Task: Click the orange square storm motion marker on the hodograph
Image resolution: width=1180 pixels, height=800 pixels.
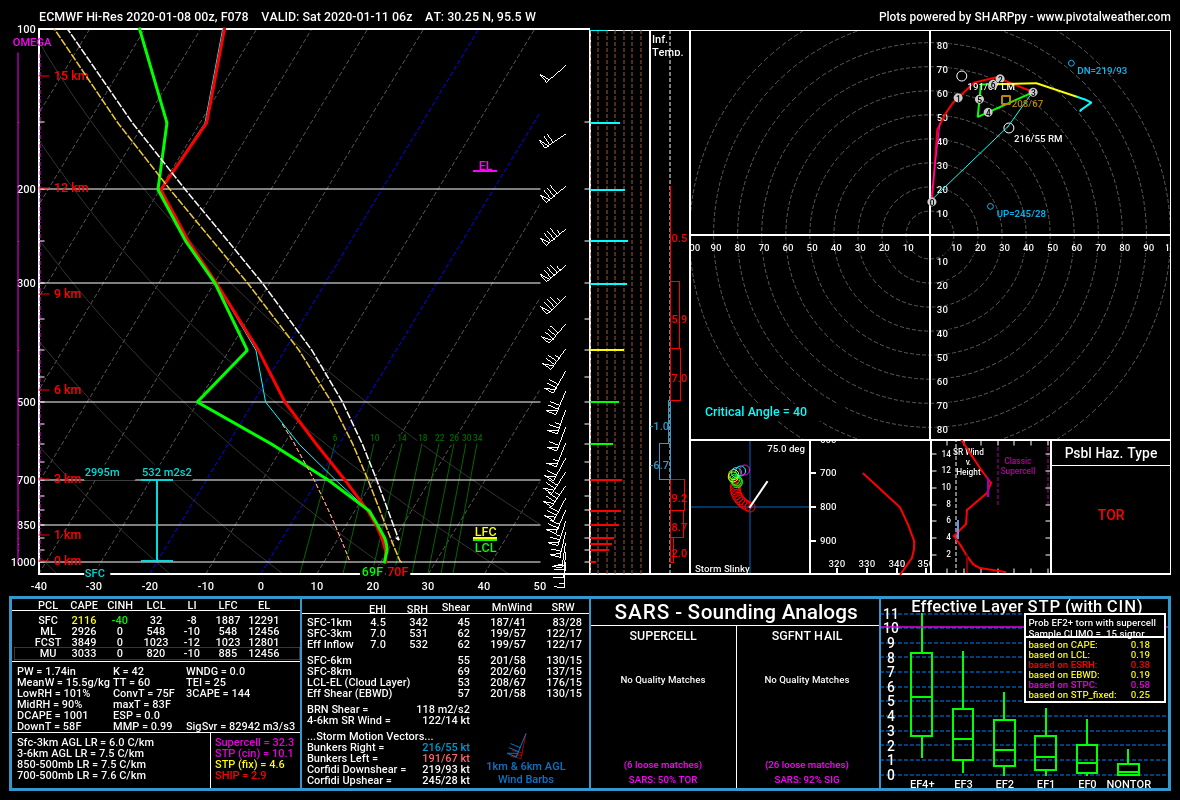Action: click(1006, 100)
